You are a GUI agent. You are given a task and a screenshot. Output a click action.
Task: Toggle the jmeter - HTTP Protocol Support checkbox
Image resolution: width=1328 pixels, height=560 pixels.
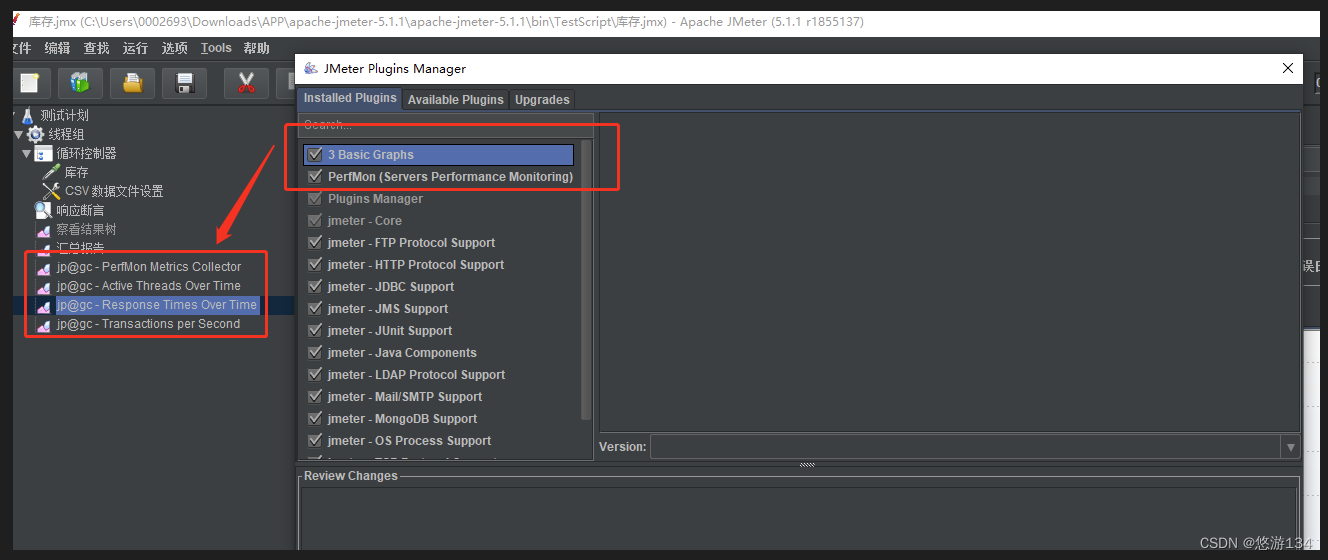pos(315,265)
